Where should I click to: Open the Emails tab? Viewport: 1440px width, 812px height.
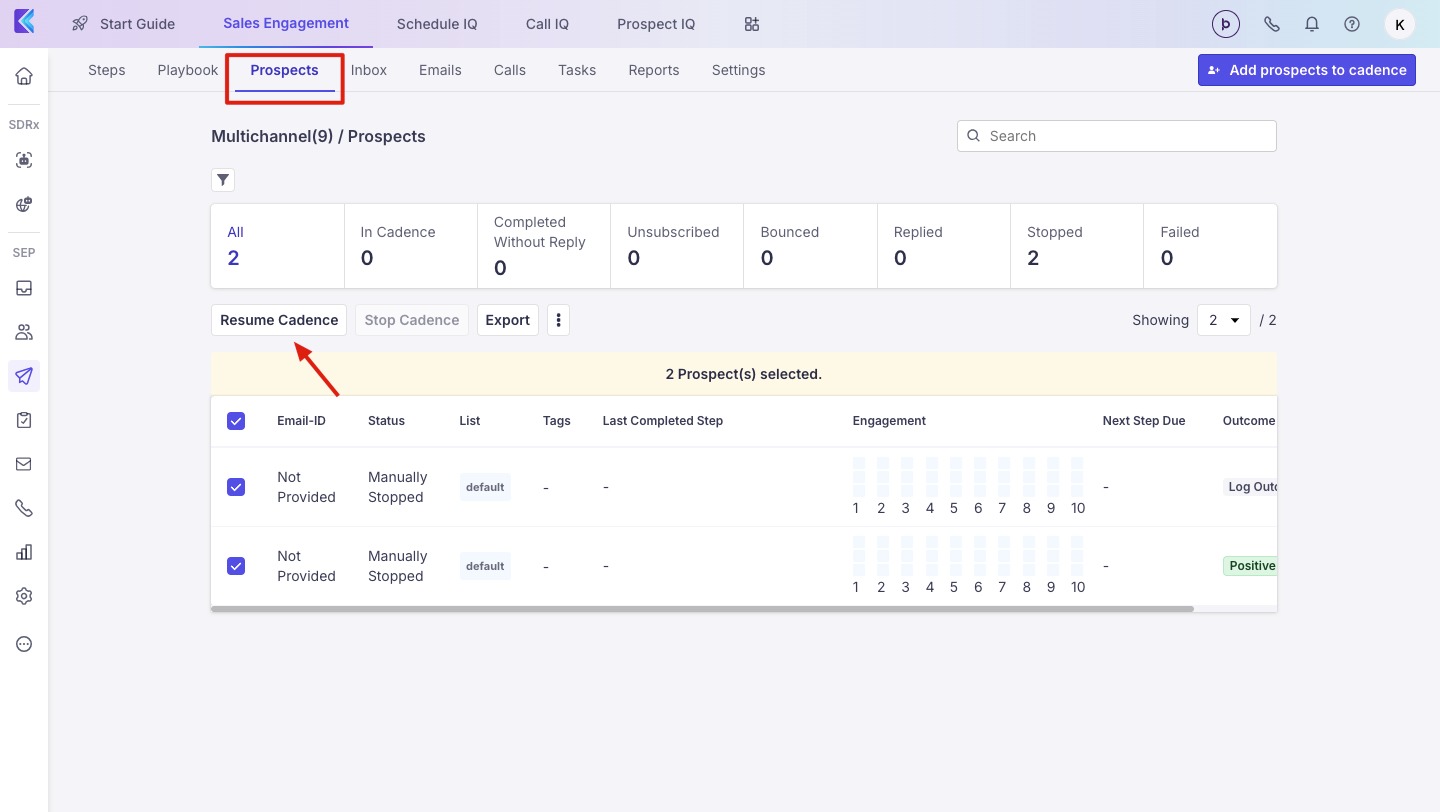pos(440,70)
